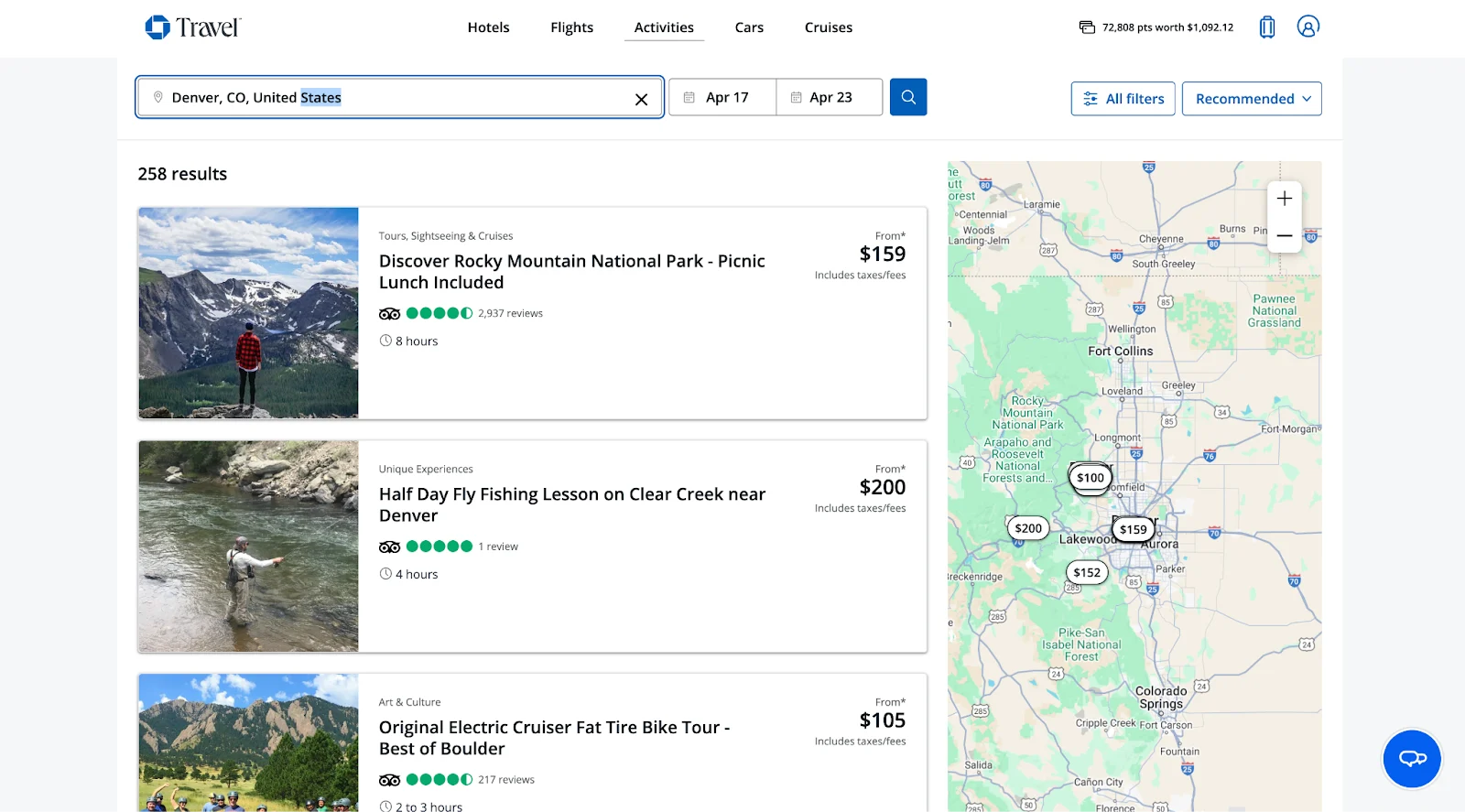Image resolution: width=1465 pixels, height=812 pixels.
Task: Open the Cruises tab
Action: click(828, 27)
